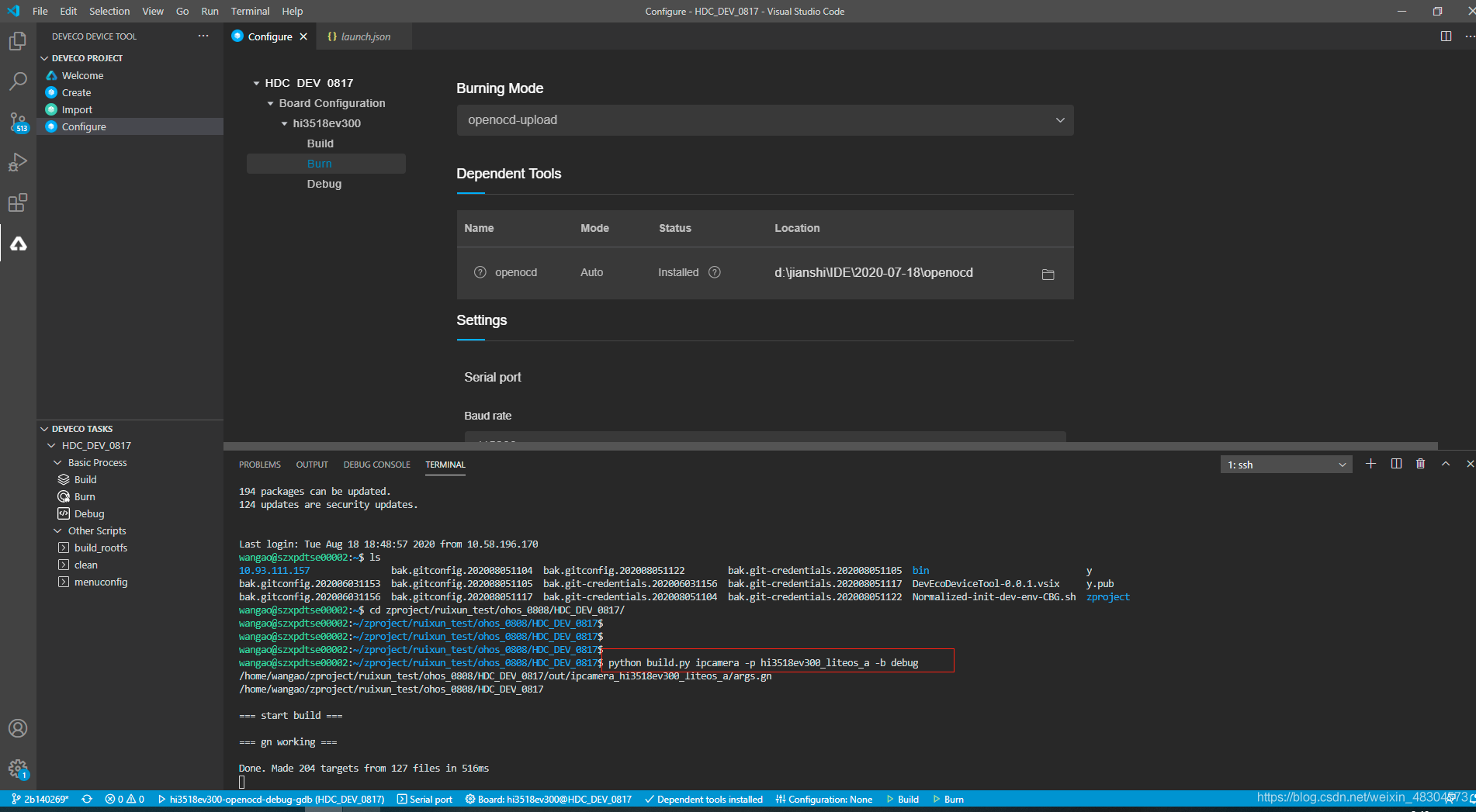Split the terminal panel
Image resolution: width=1476 pixels, height=812 pixels.
[1396, 464]
